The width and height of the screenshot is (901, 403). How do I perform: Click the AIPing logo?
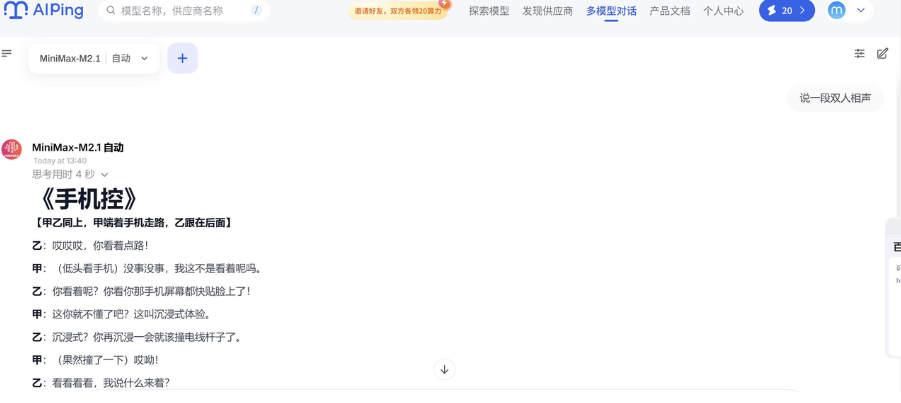(43, 11)
